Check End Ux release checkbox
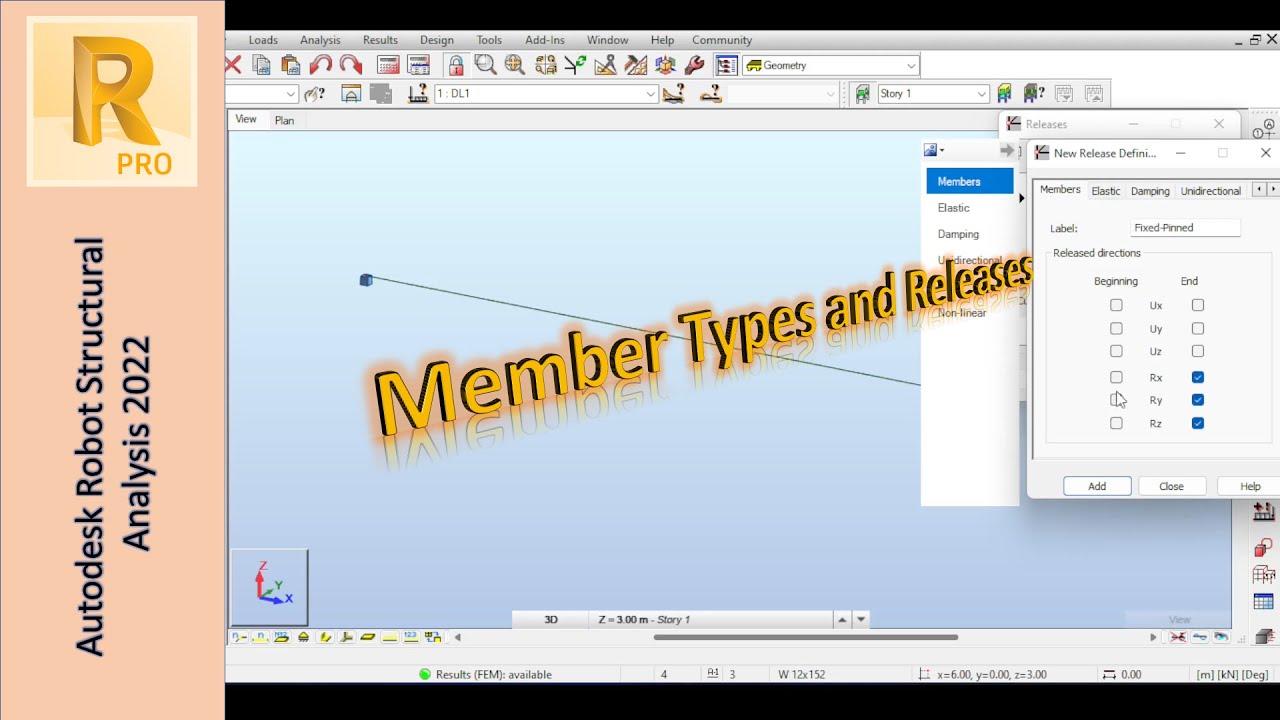 point(1198,305)
